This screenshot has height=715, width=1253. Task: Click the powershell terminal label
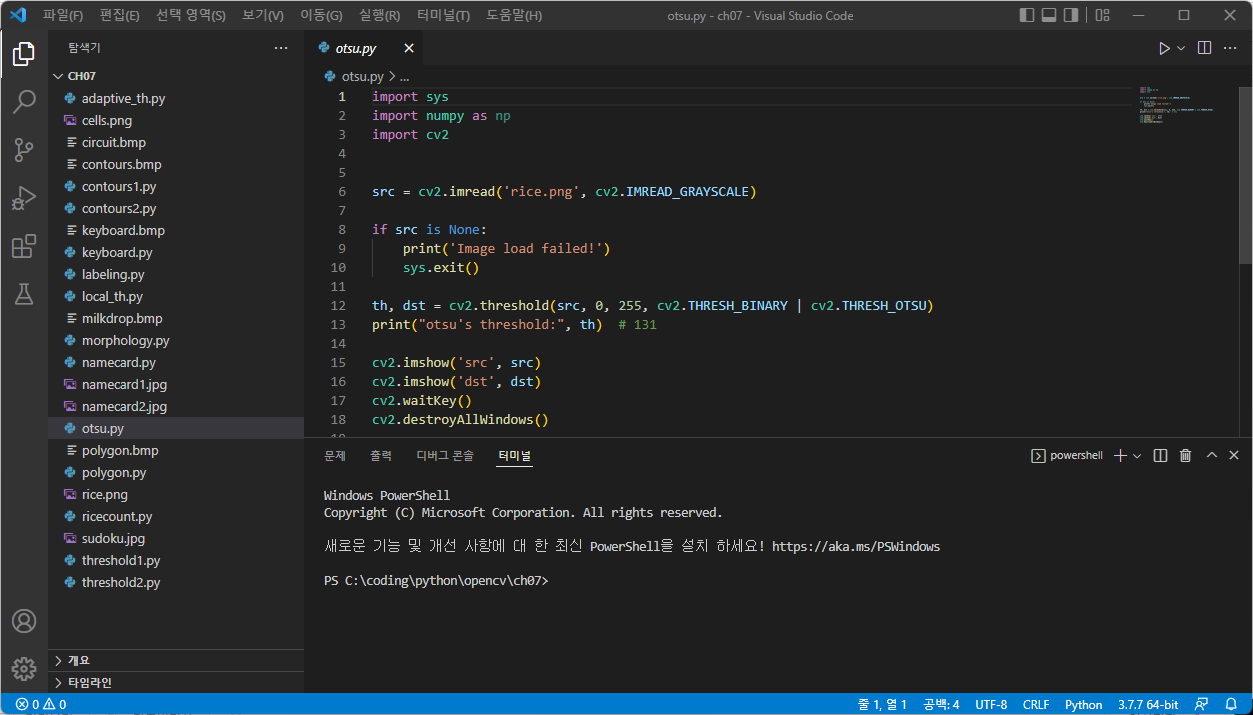coord(1067,455)
